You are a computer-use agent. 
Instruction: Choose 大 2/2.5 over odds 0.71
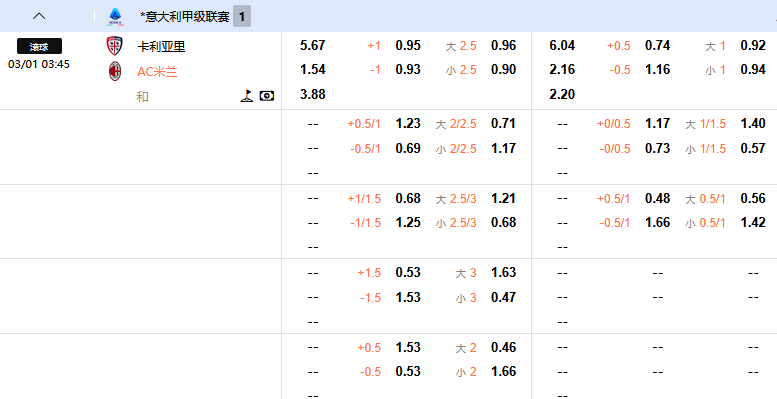click(x=503, y=123)
